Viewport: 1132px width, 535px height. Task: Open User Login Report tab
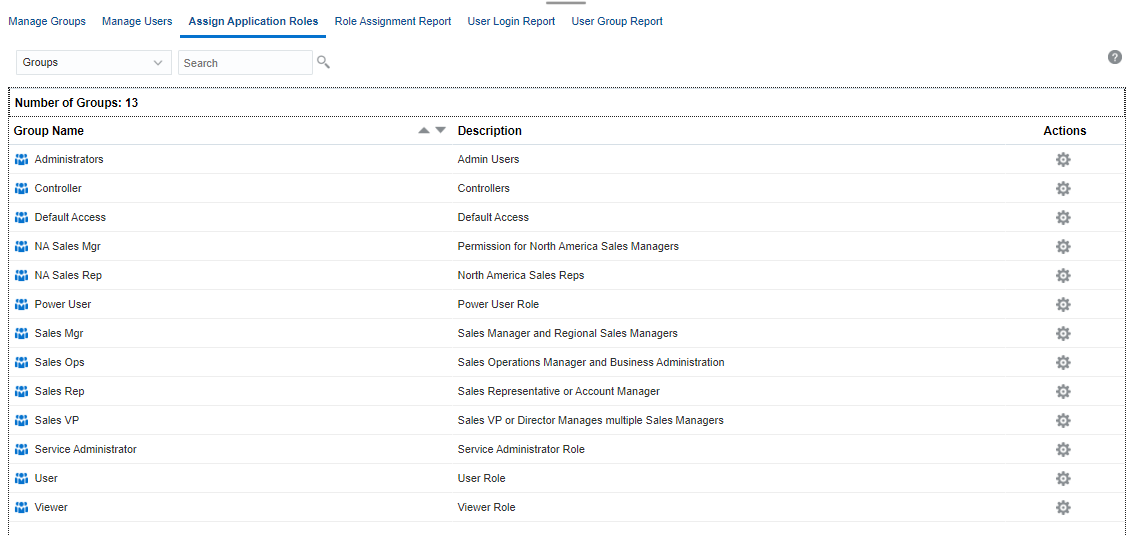(x=511, y=22)
